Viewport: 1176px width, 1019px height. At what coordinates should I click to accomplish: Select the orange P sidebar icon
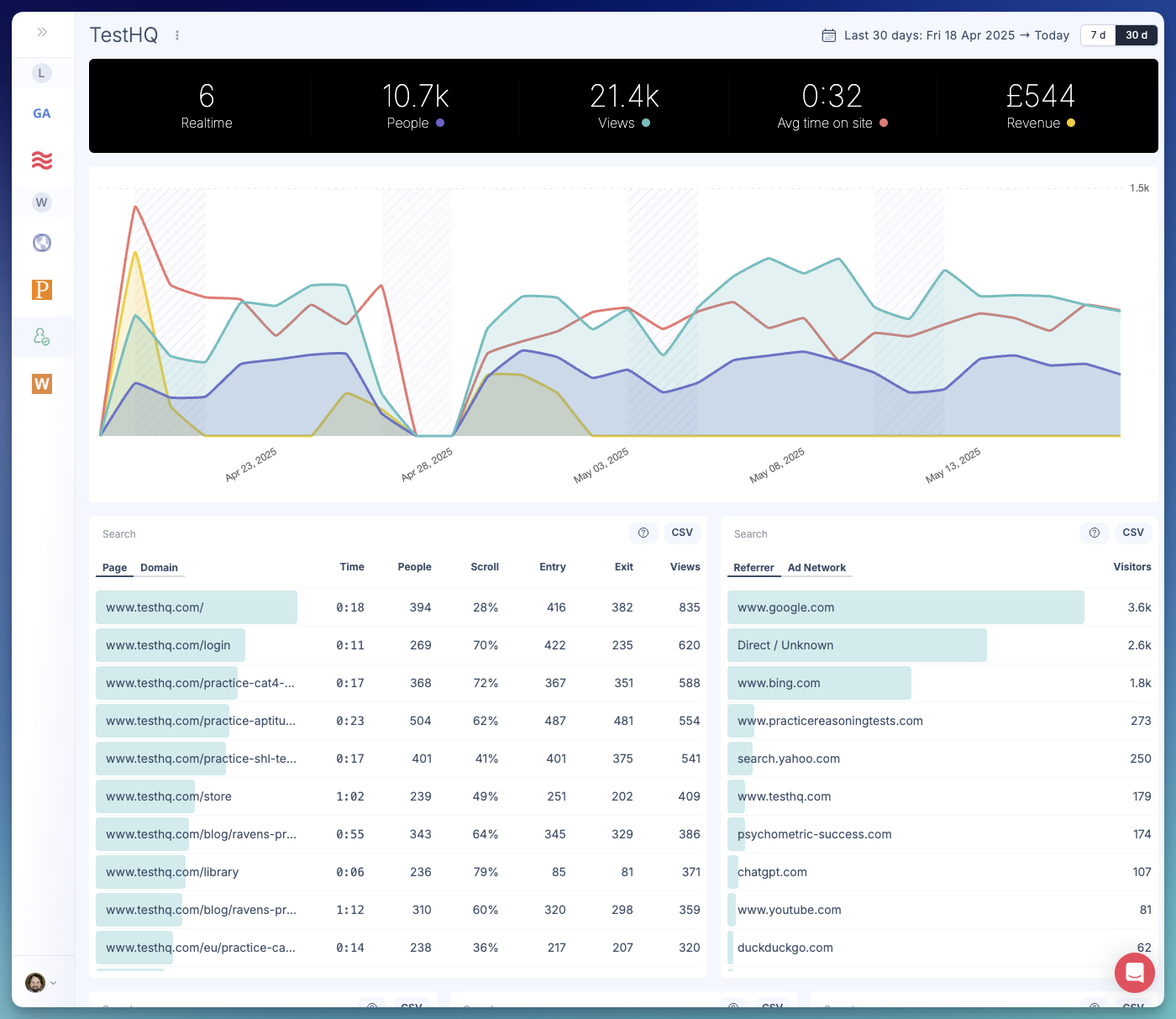(x=41, y=289)
